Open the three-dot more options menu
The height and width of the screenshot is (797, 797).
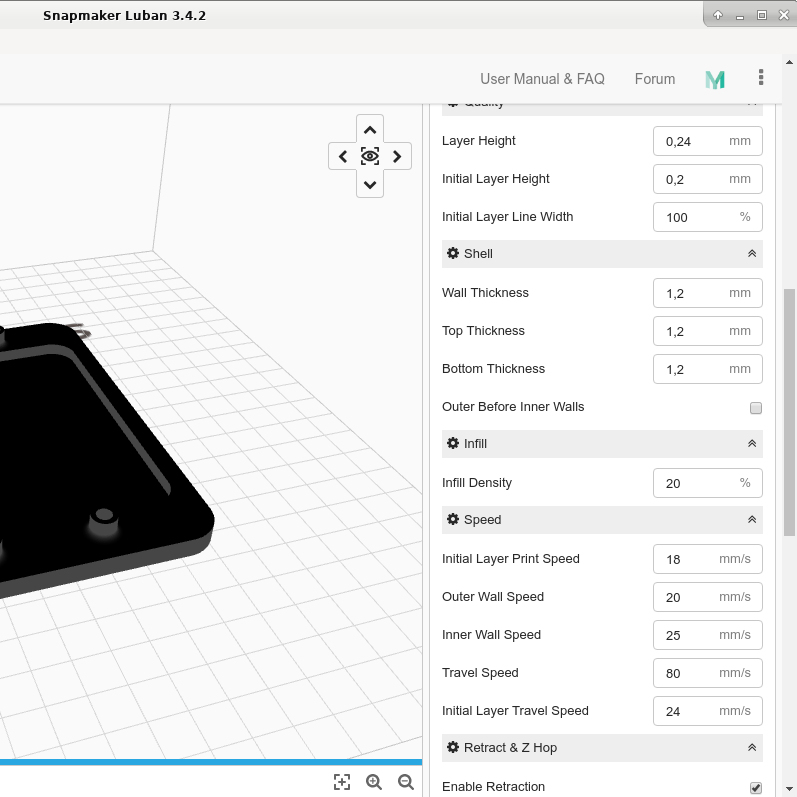(761, 78)
